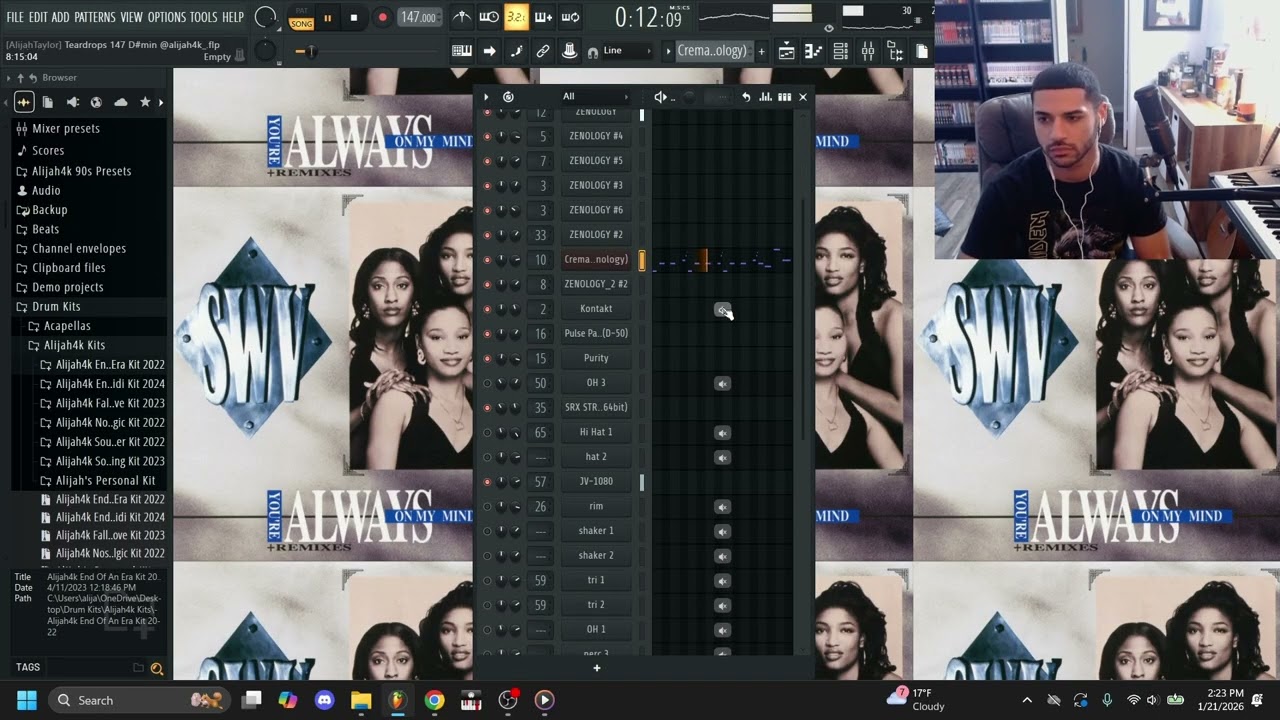Adjust the master volume slider in the toolbar
Image resolution: width=1280 pixels, height=720 pixels.
(310, 51)
